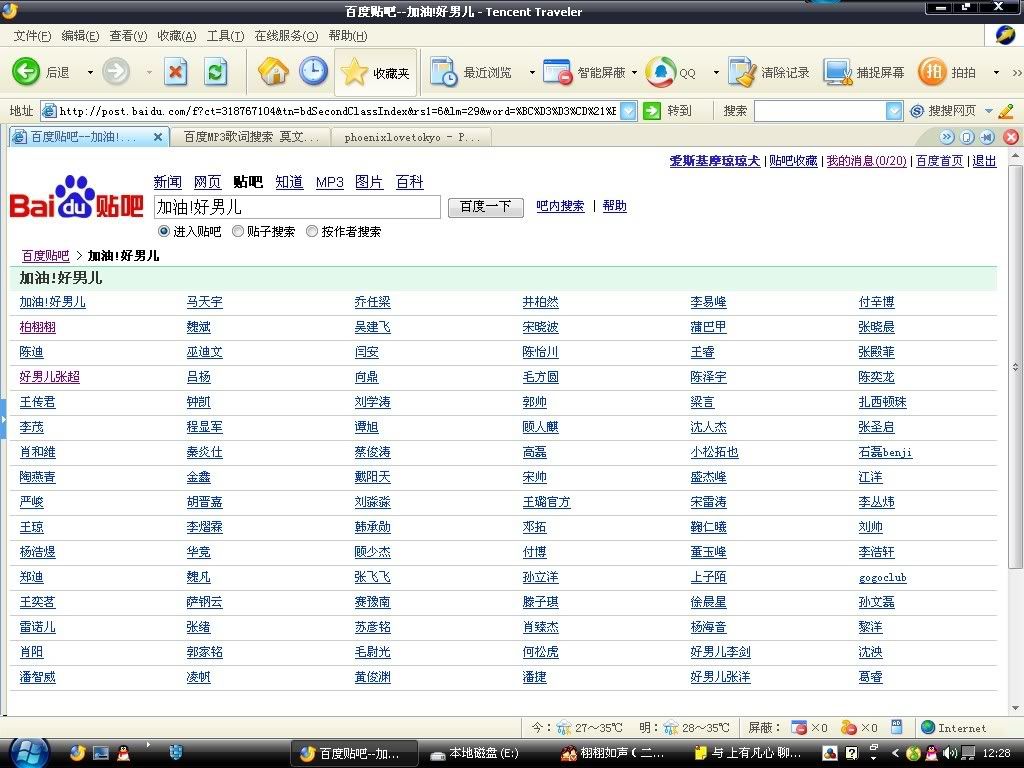Click the grey Forward arrow button
Viewport: 1024px width, 768px height.
pos(116,72)
